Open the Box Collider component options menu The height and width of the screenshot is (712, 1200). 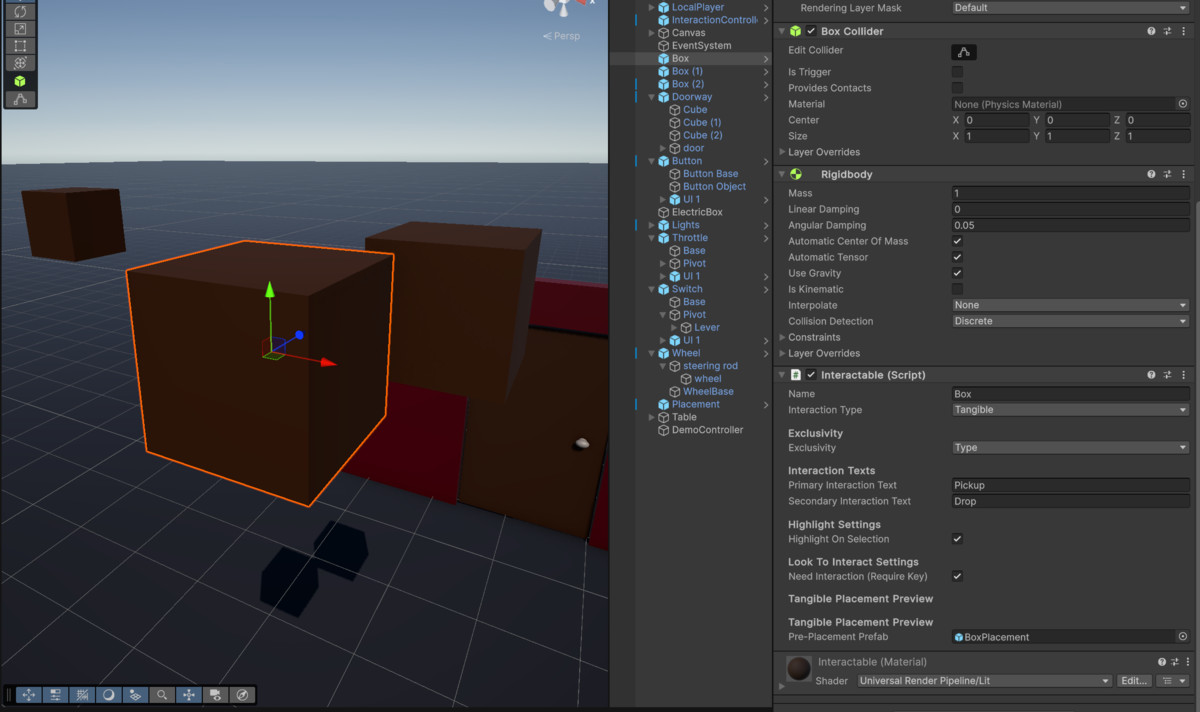tap(1184, 31)
